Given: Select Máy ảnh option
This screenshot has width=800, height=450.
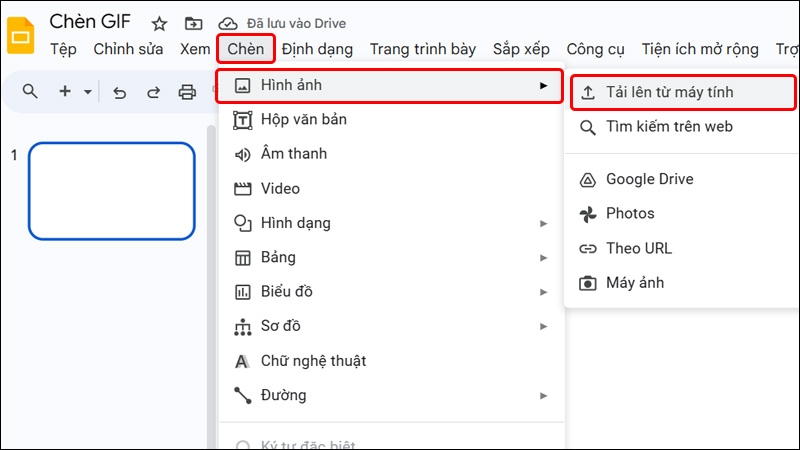Looking at the screenshot, I should [x=683, y=283].
